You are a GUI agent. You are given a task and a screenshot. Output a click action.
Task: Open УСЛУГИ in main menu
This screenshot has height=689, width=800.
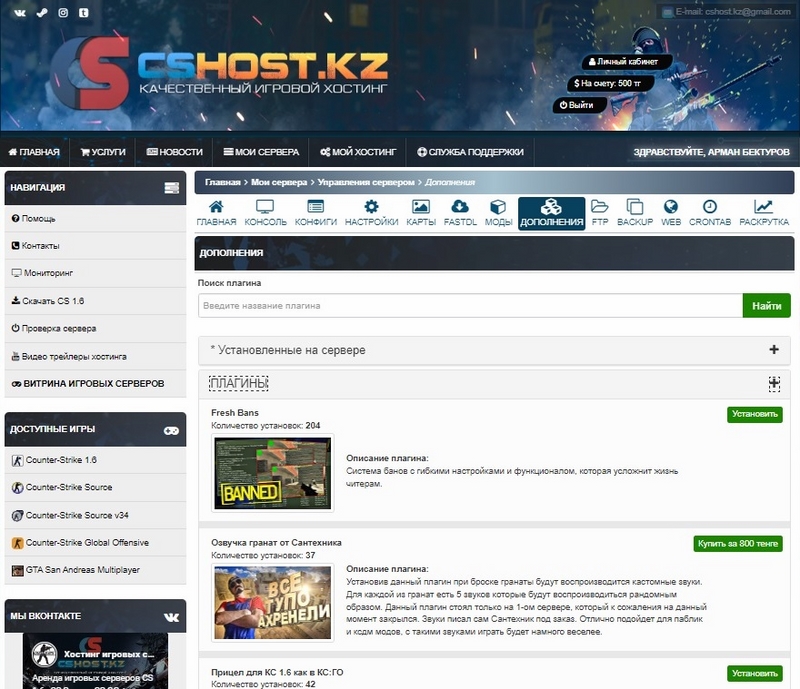(103, 152)
